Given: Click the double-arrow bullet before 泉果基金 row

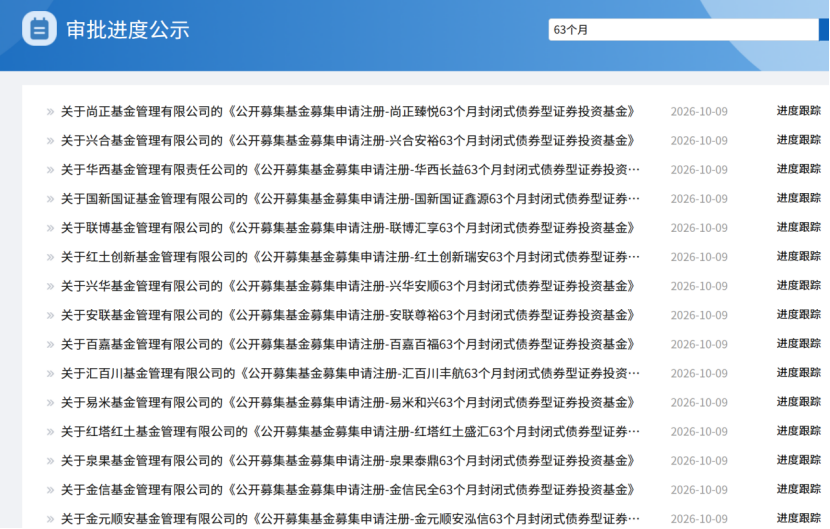Looking at the screenshot, I should [x=50, y=461].
